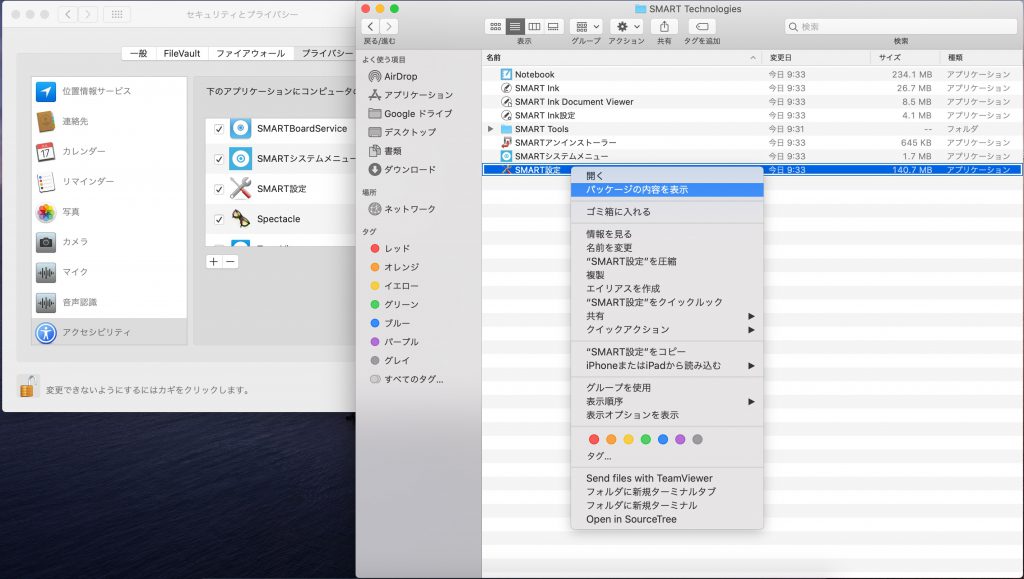Click the Finder share toolbar button
Image resolution: width=1024 pixels, height=579 pixels.
[664, 27]
